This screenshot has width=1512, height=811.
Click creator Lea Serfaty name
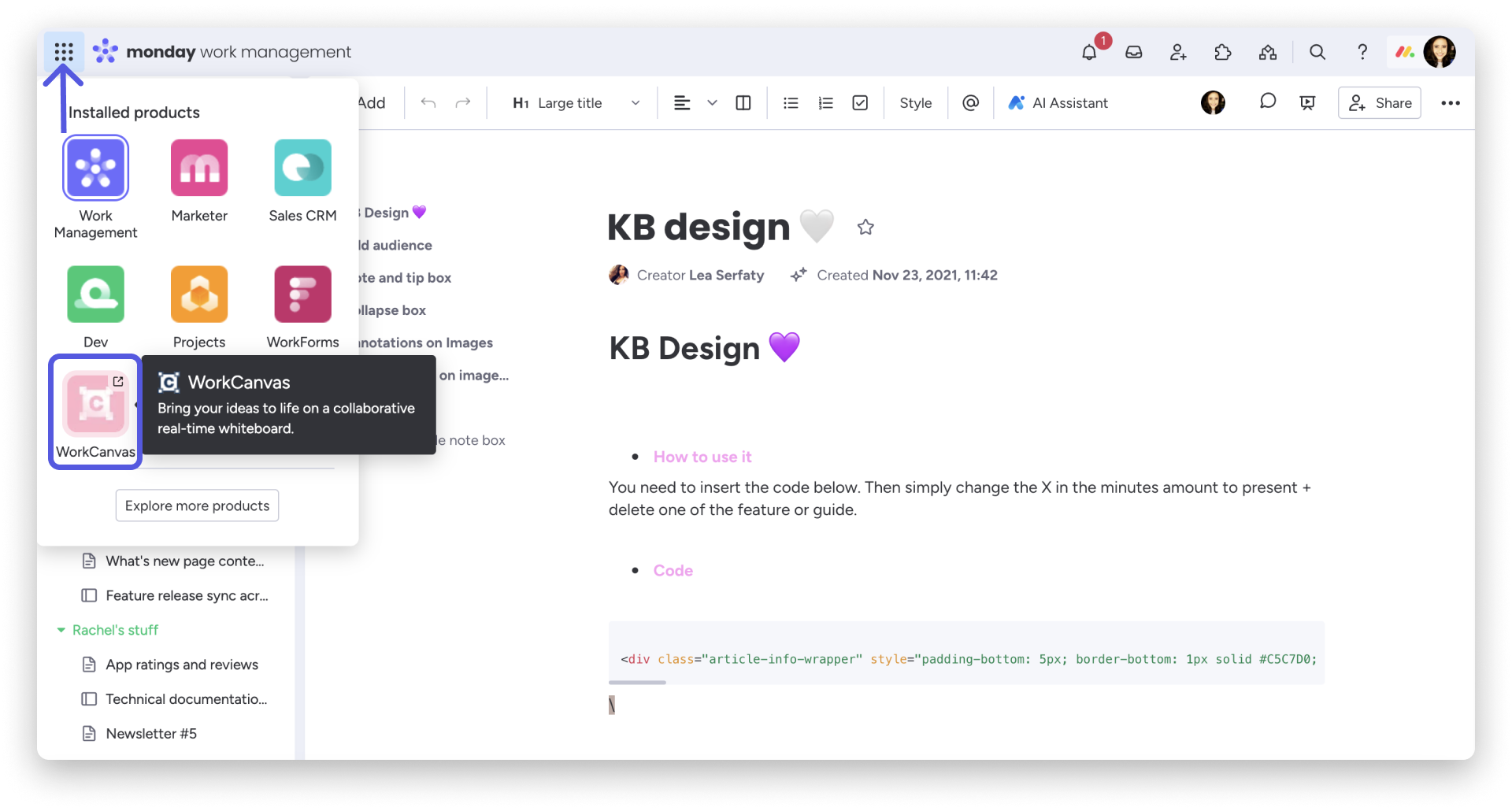726,276
